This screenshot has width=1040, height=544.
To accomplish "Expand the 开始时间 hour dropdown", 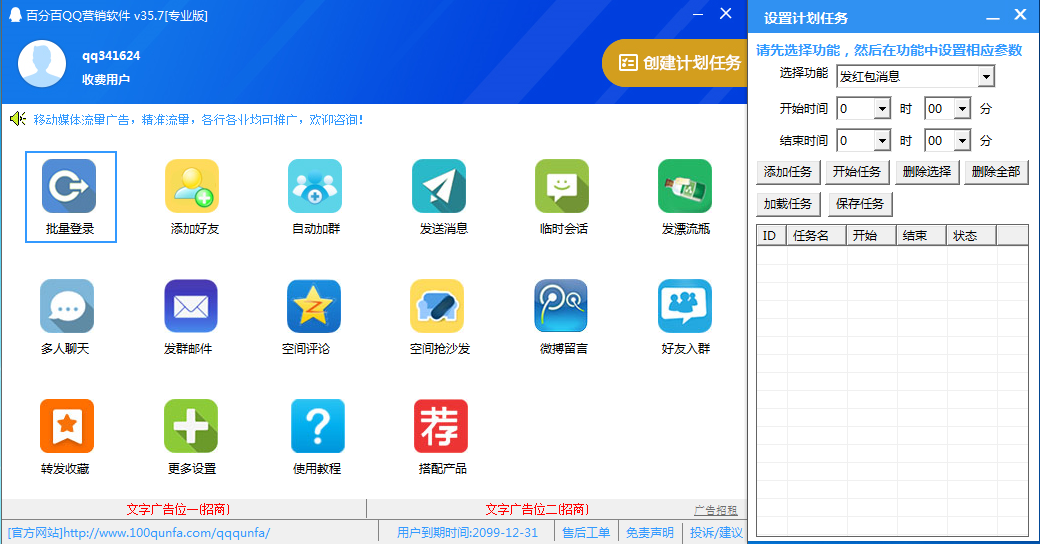I will 881,109.
